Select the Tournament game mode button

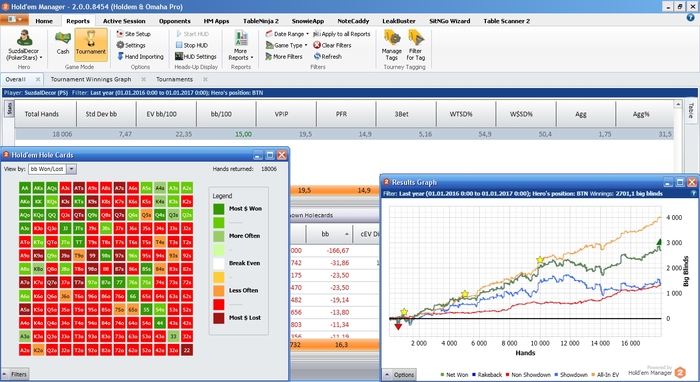[x=91, y=44]
